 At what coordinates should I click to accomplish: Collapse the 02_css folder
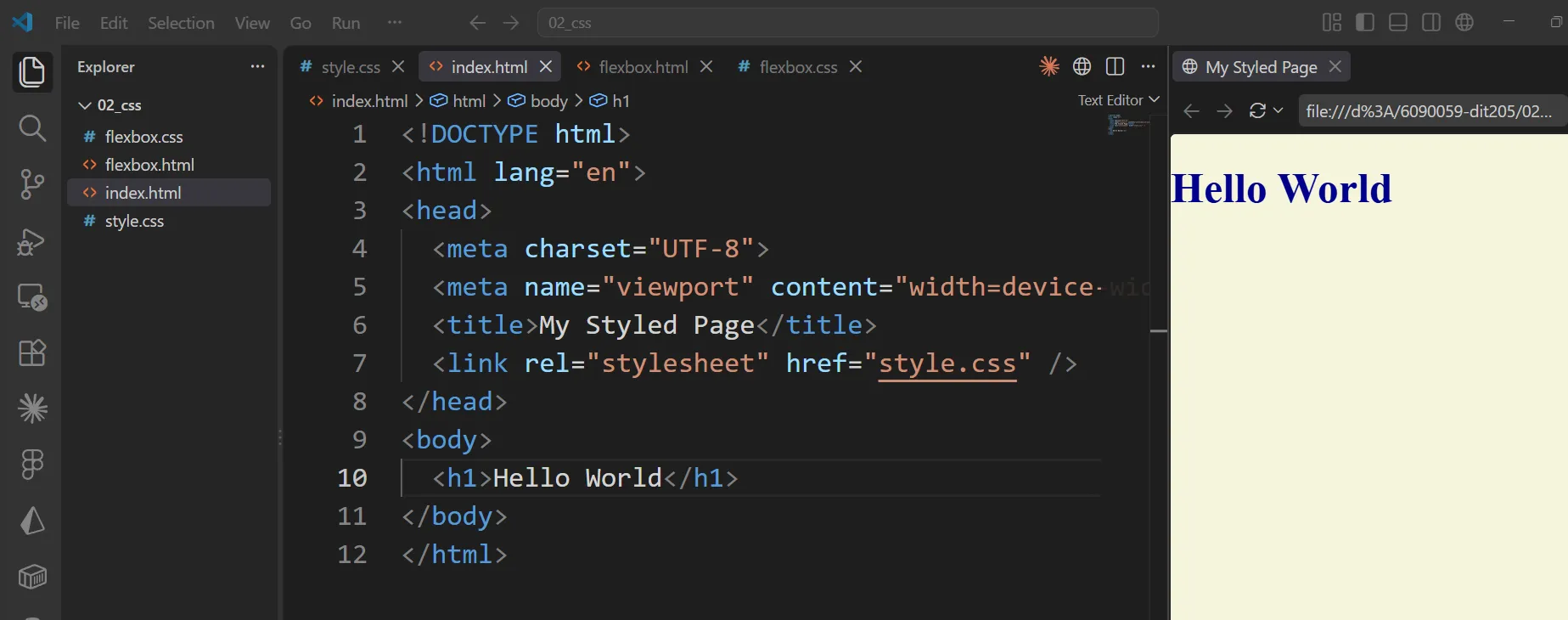click(x=85, y=105)
